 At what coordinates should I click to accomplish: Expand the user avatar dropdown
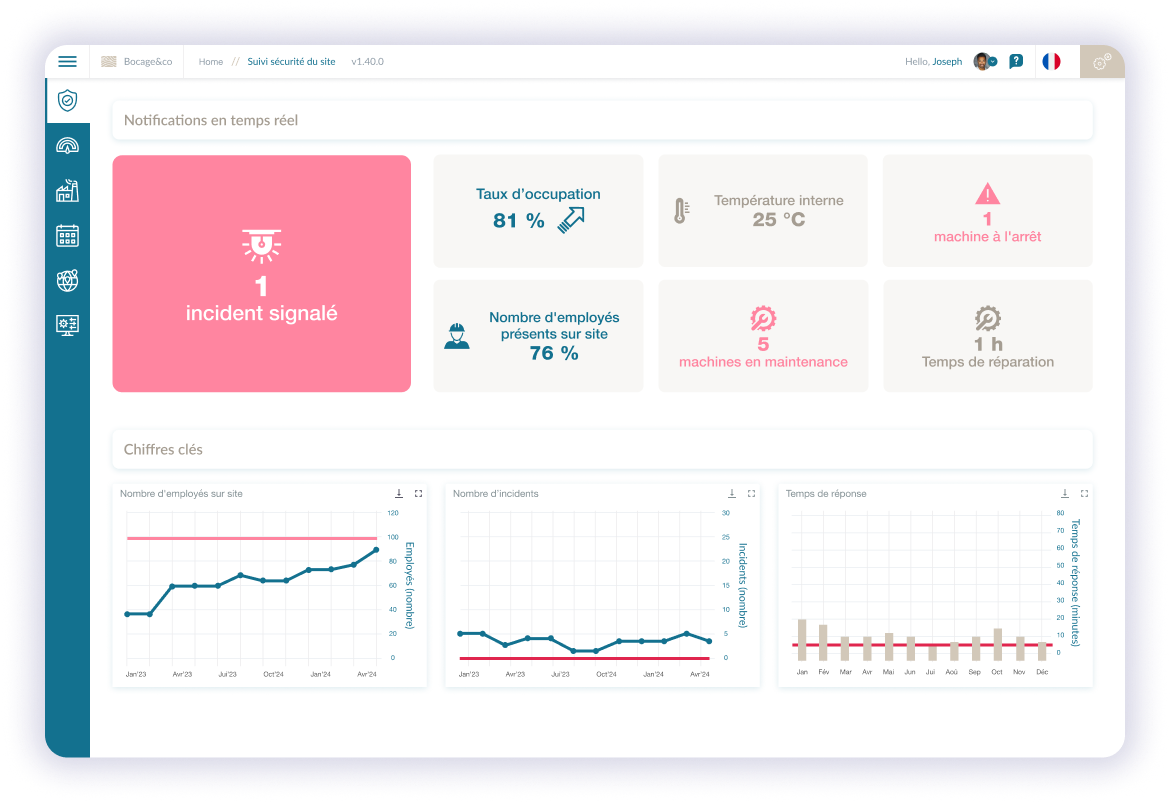[985, 62]
